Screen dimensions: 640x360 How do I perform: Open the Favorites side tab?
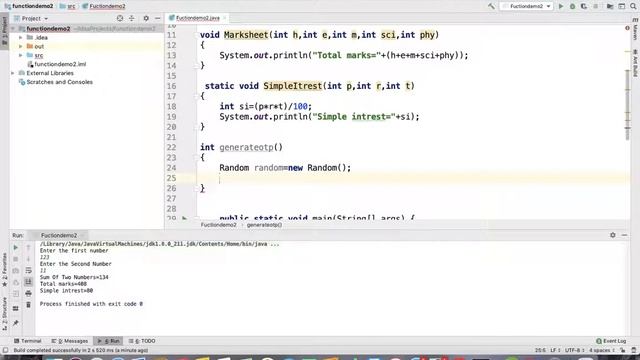4,269
